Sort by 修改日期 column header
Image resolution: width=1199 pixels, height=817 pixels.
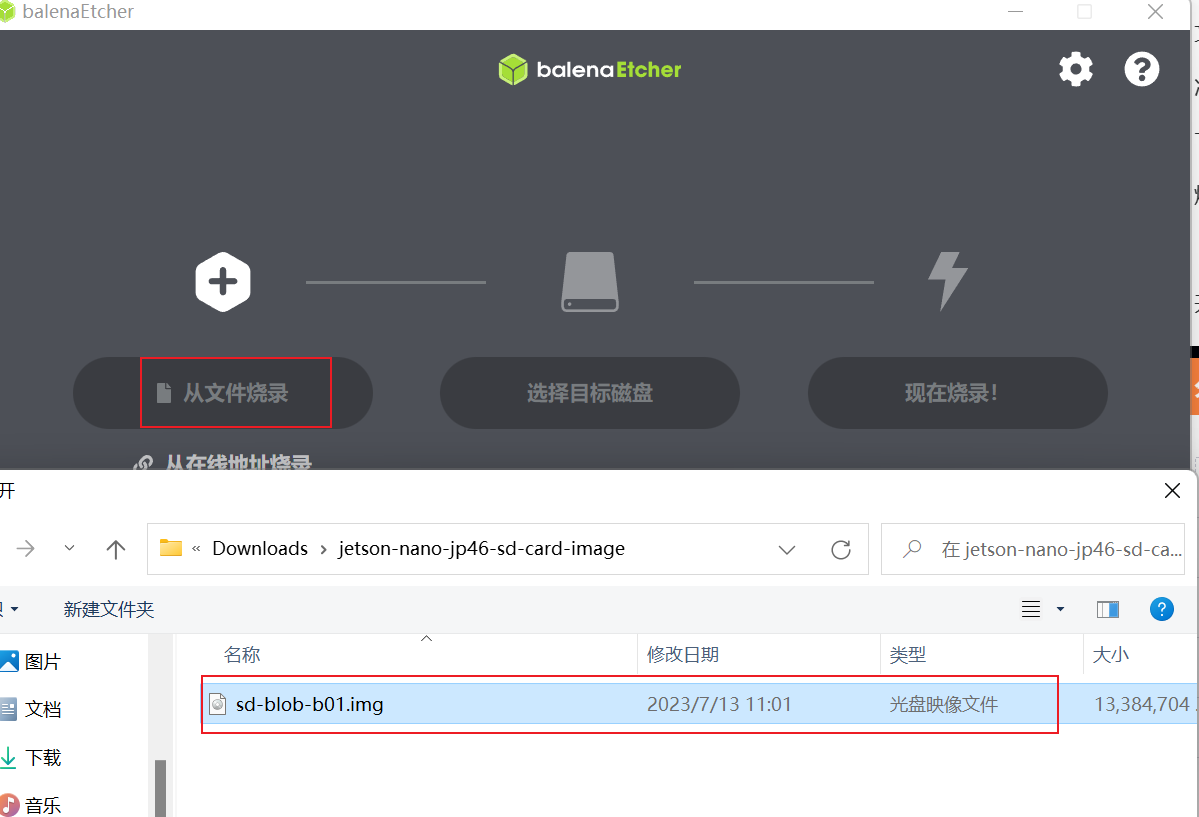point(683,655)
